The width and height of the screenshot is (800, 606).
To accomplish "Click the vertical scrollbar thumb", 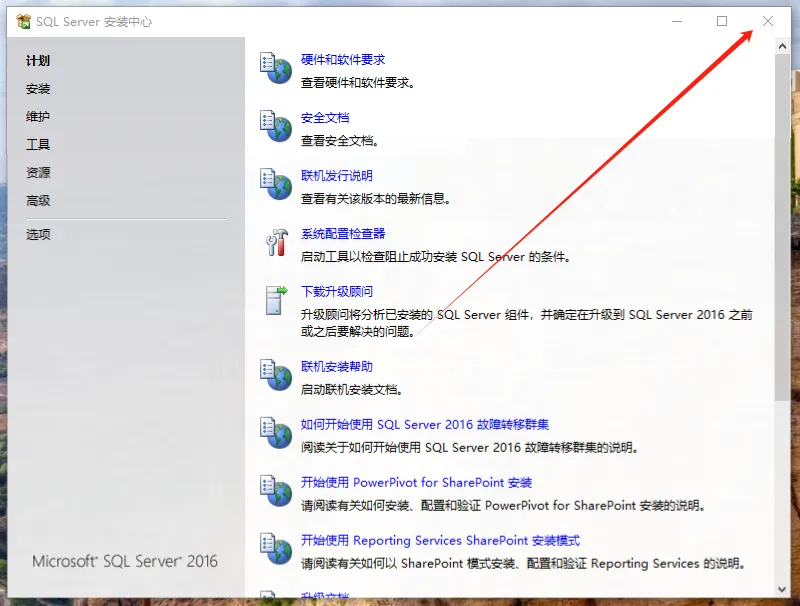I will 782,228.
